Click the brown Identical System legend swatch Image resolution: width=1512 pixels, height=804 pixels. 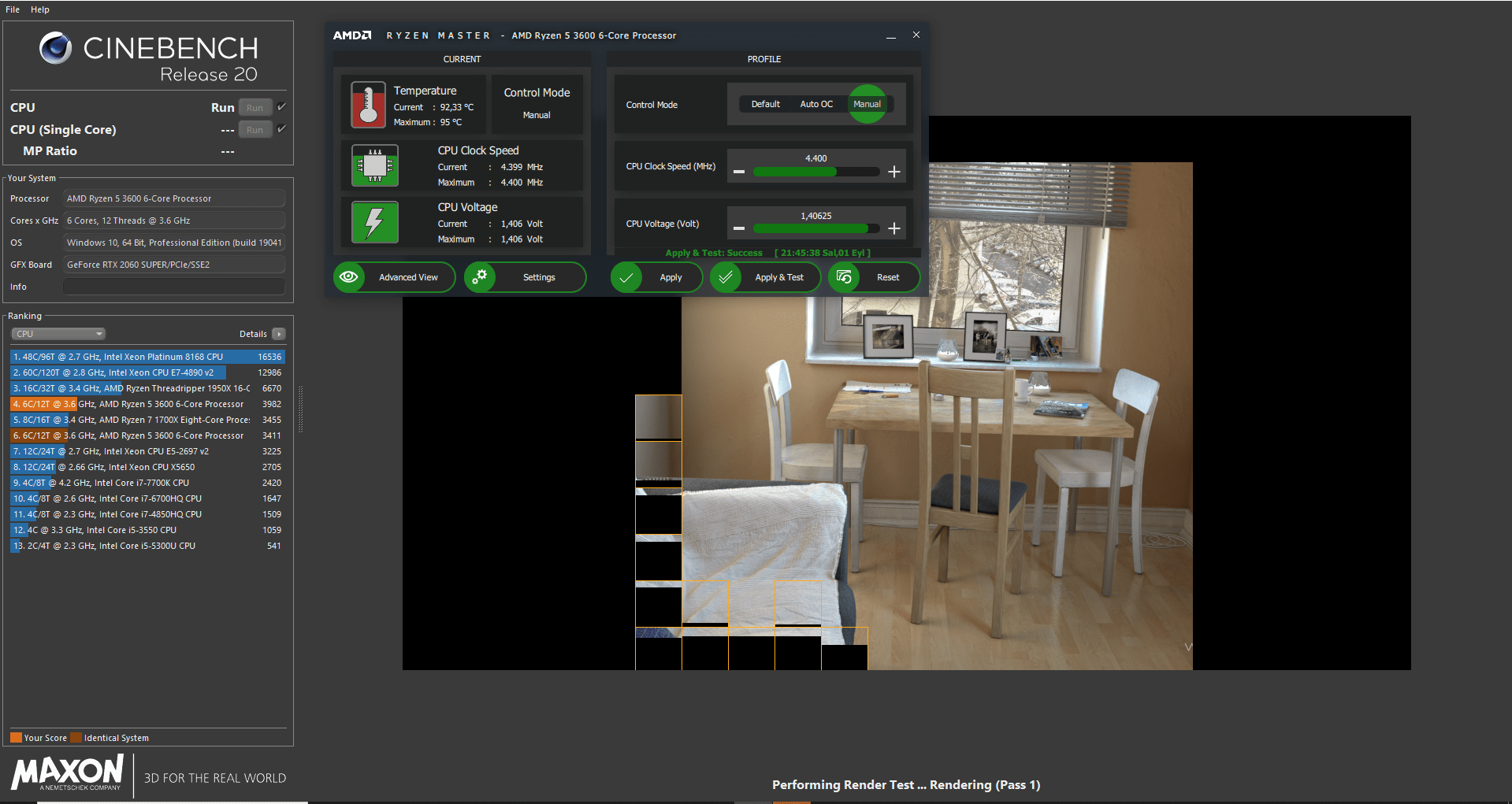[76, 738]
